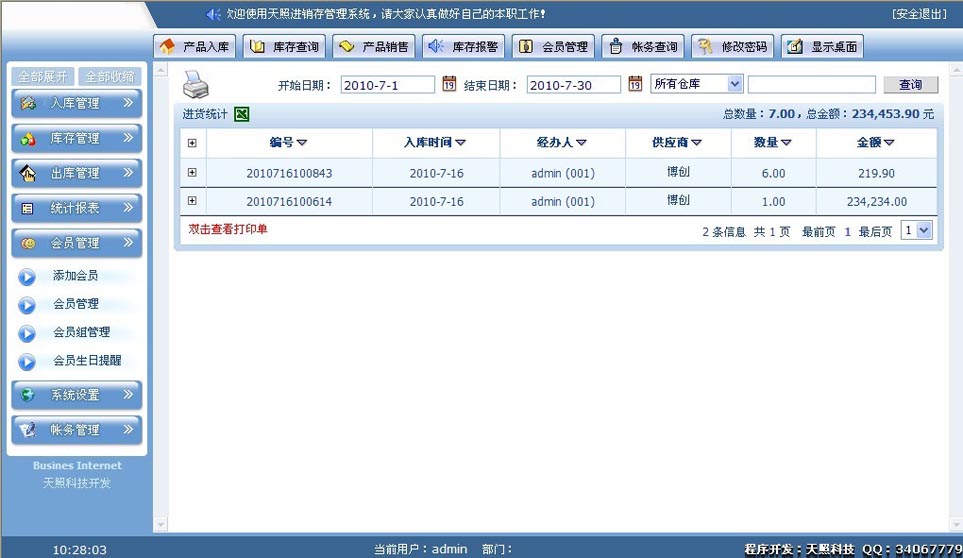
Task: Click the red 双击查看打印单 text
Action: [228, 229]
